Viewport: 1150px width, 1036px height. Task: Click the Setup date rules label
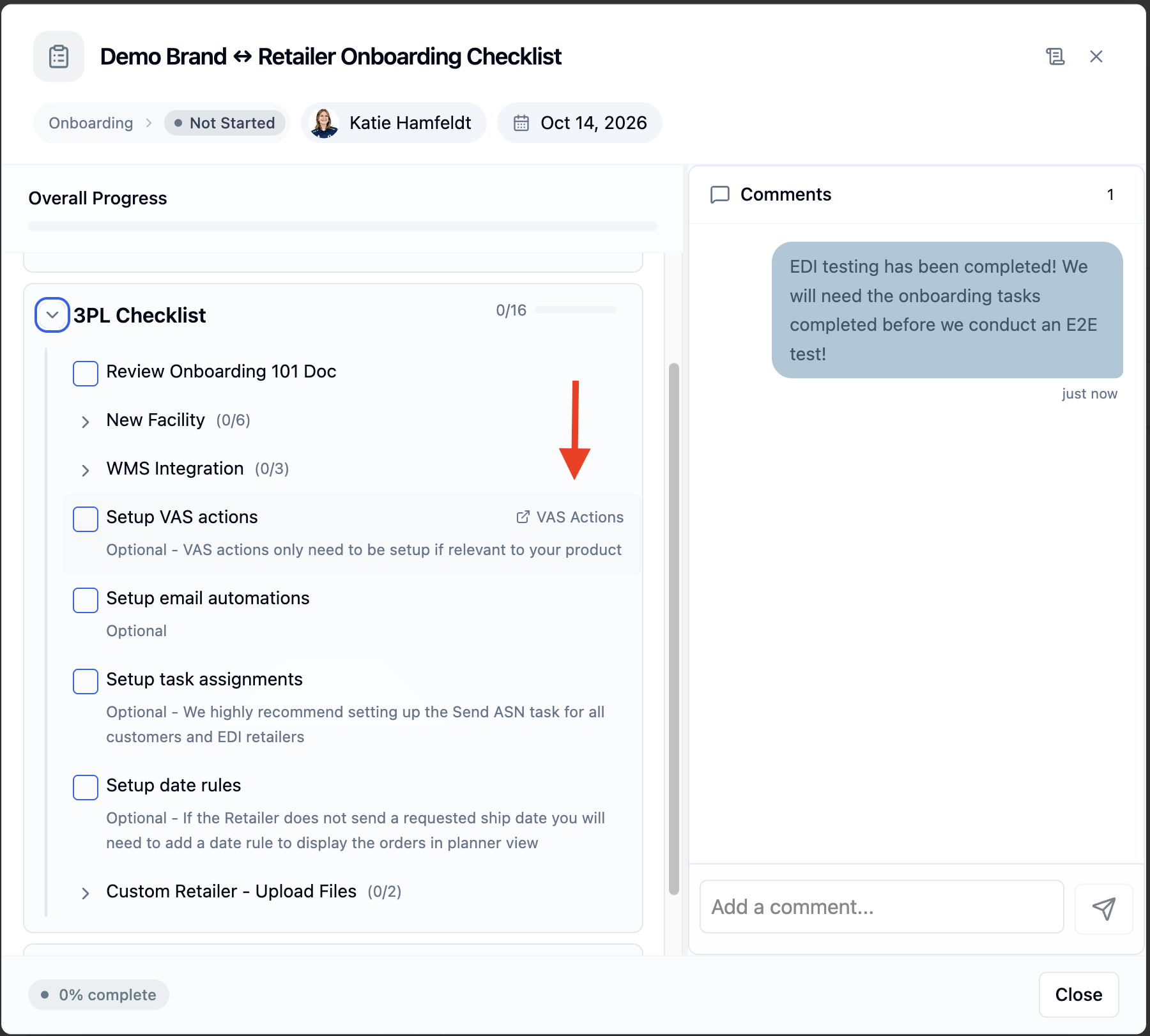[x=174, y=786]
